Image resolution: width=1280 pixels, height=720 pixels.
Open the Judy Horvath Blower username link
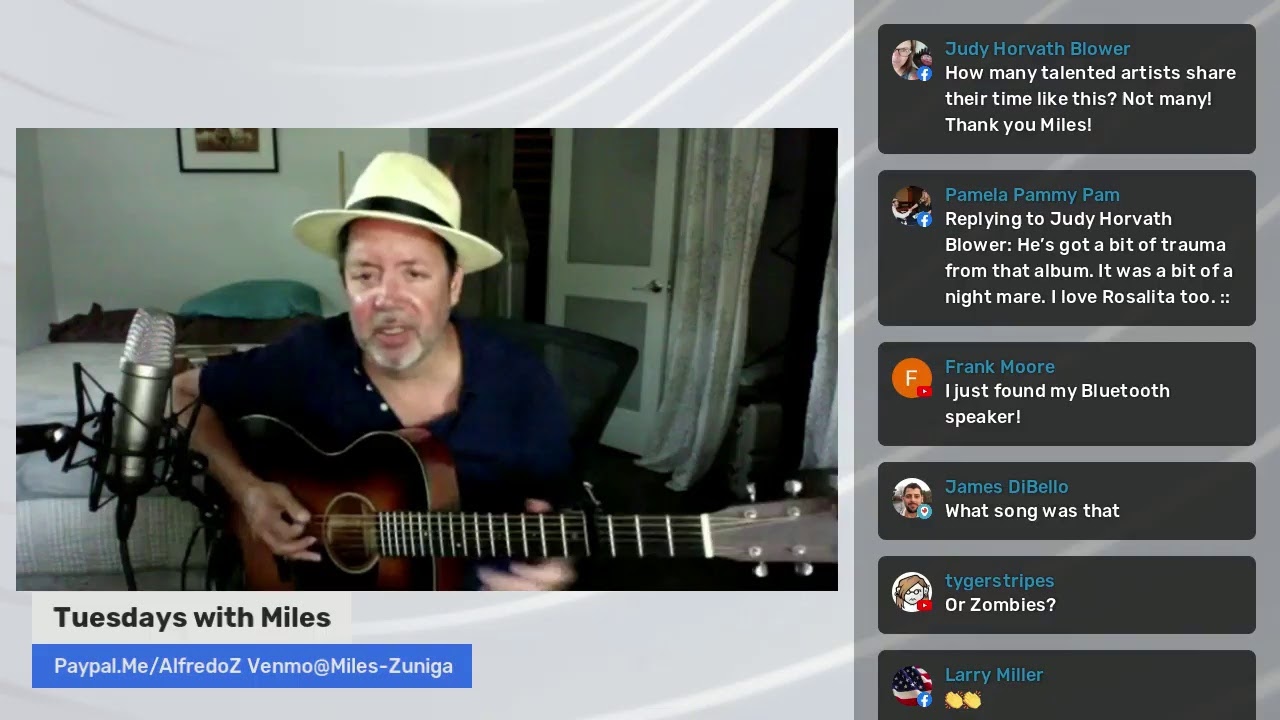point(1037,49)
